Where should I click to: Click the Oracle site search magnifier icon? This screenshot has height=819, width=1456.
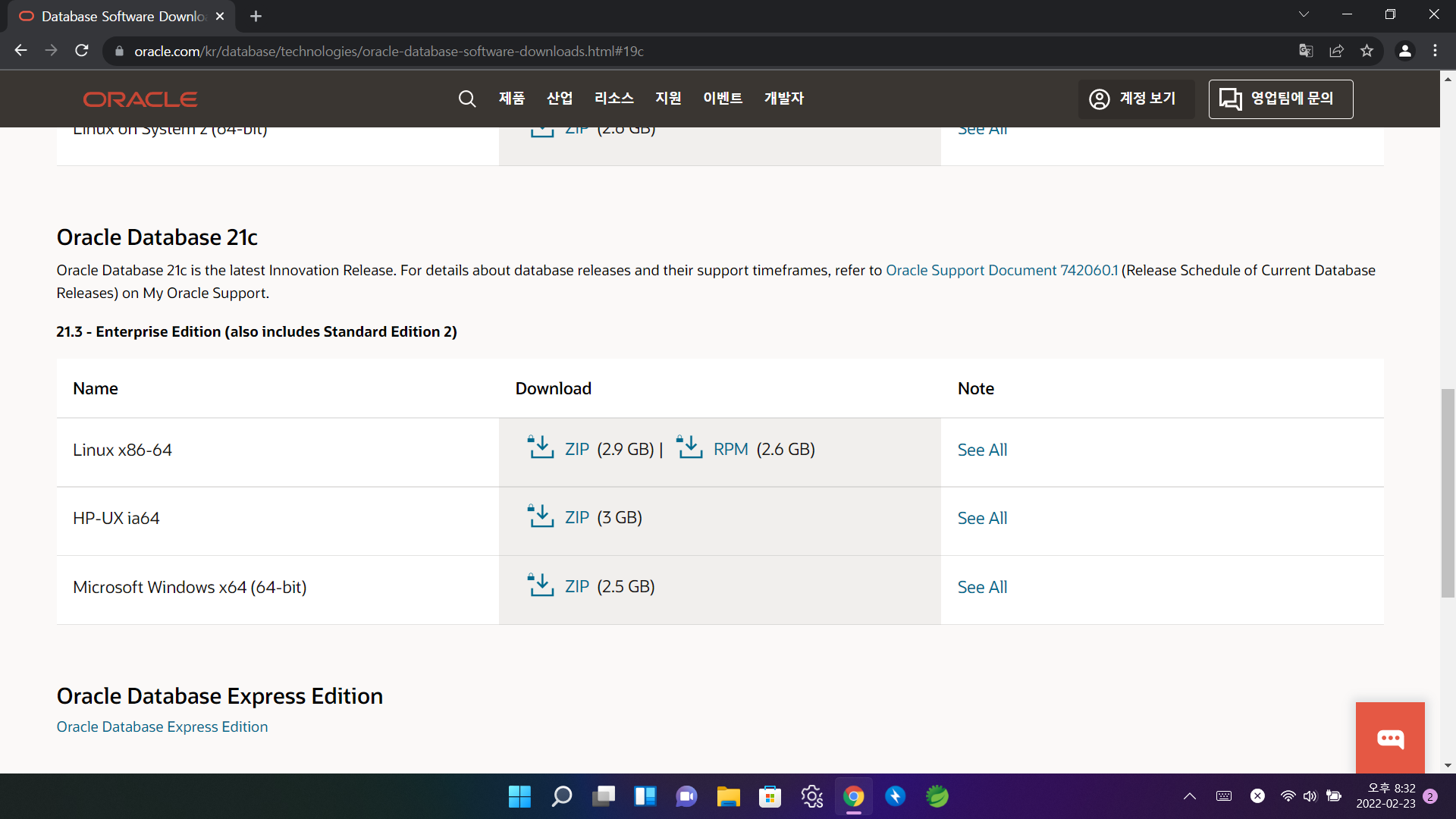467,99
